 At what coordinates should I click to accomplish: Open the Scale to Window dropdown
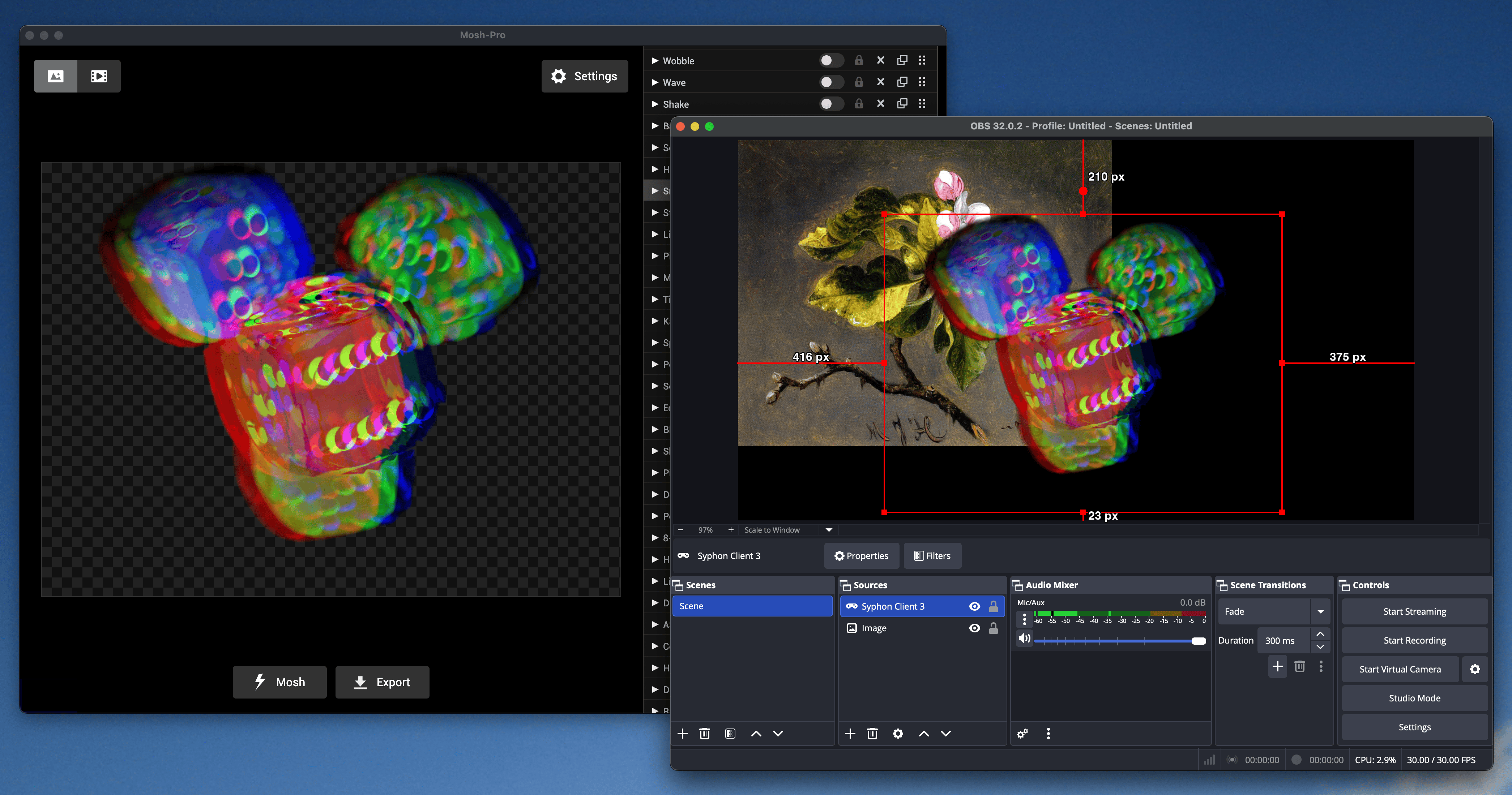tap(829, 530)
